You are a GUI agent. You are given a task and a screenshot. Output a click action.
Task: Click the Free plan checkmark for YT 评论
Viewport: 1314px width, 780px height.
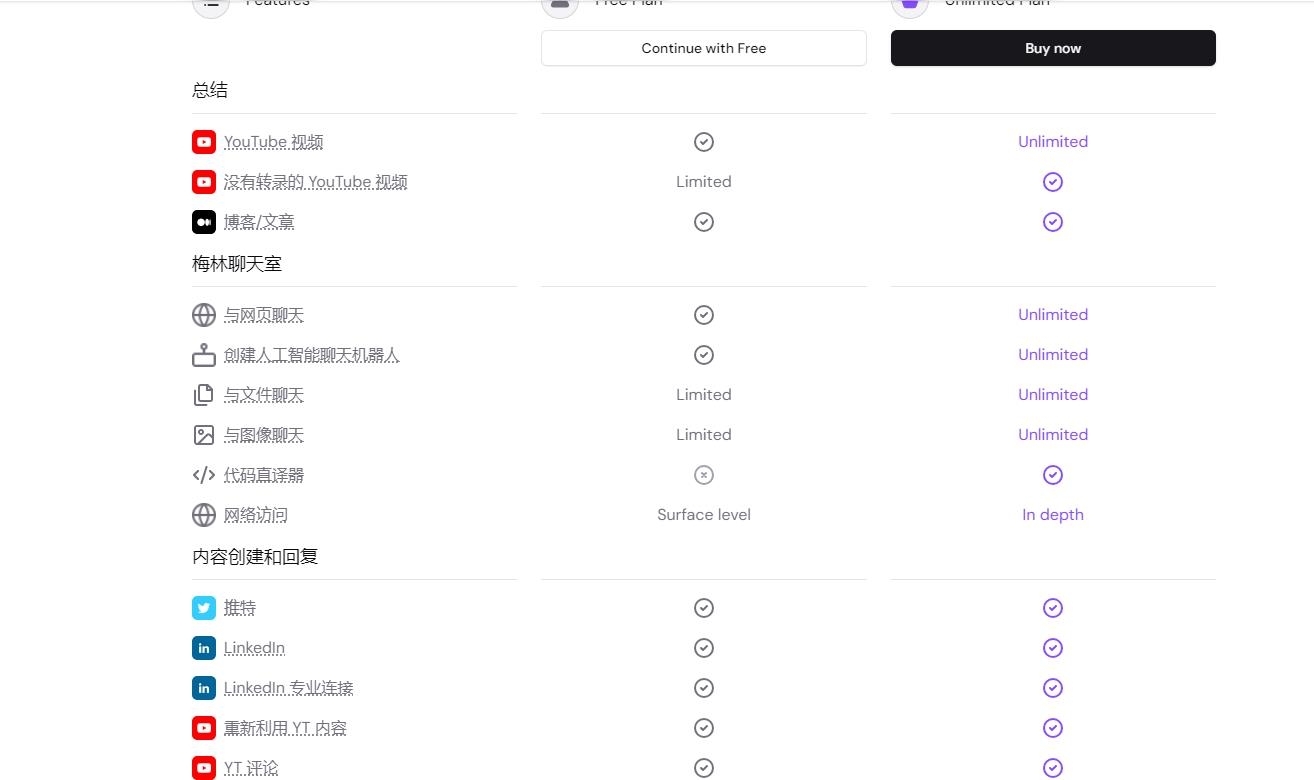coord(704,768)
